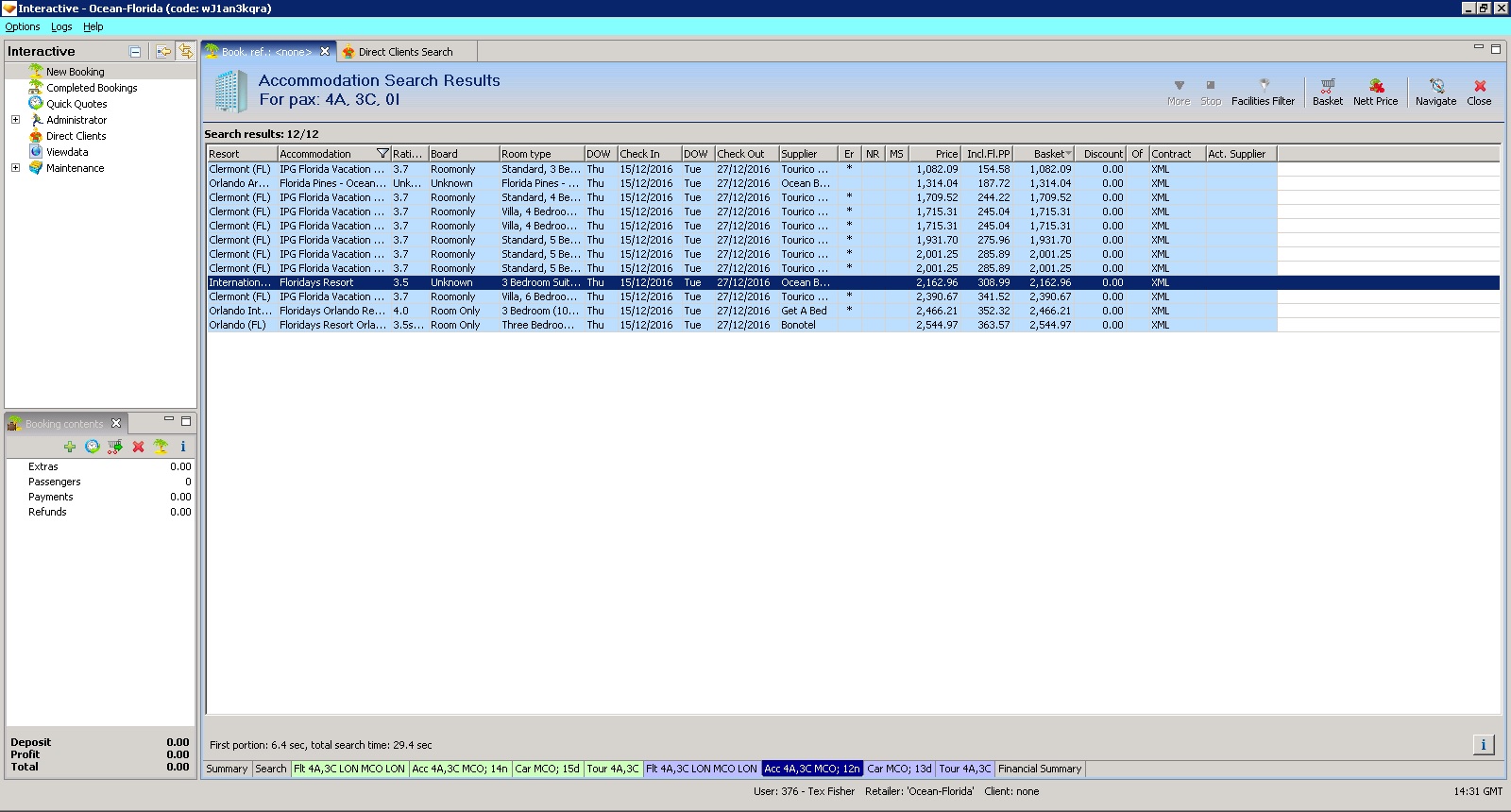1511x812 pixels.
Task: Close the Booking contents tab
Action: point(116,423)
